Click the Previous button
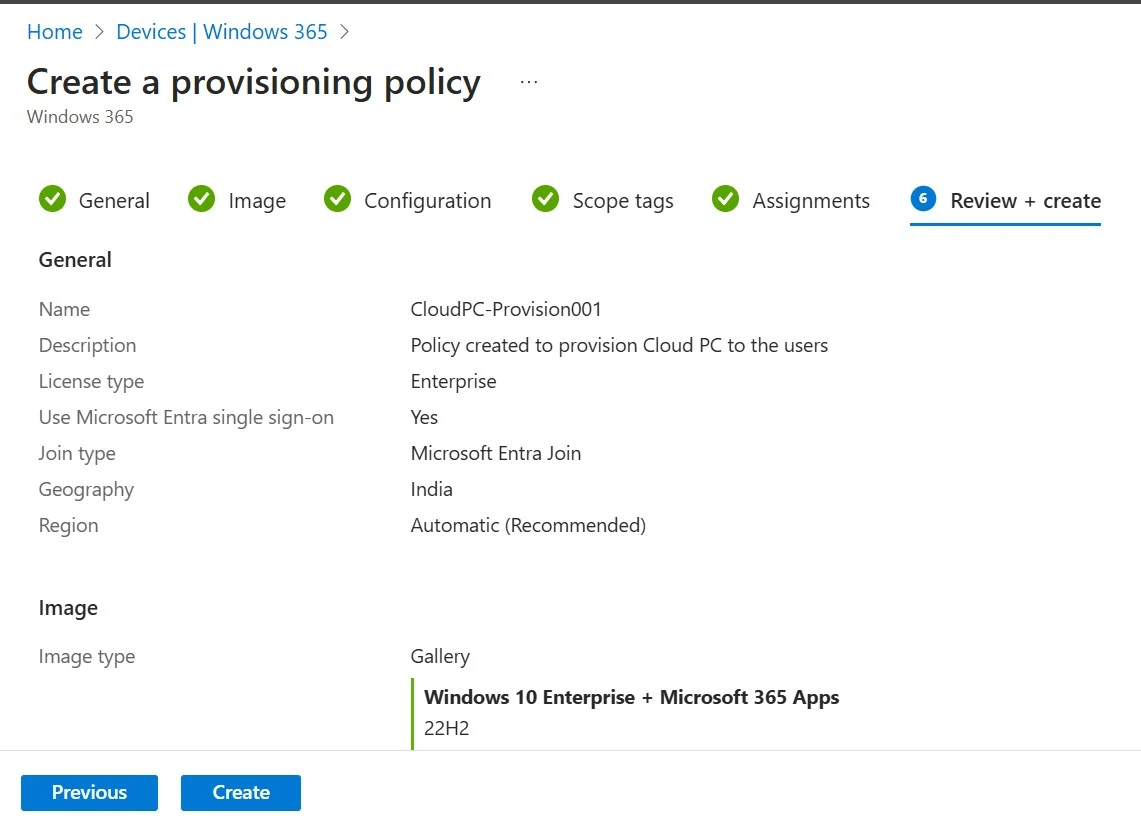Screen dimensions: 1141x822 (x=89, y=792)
